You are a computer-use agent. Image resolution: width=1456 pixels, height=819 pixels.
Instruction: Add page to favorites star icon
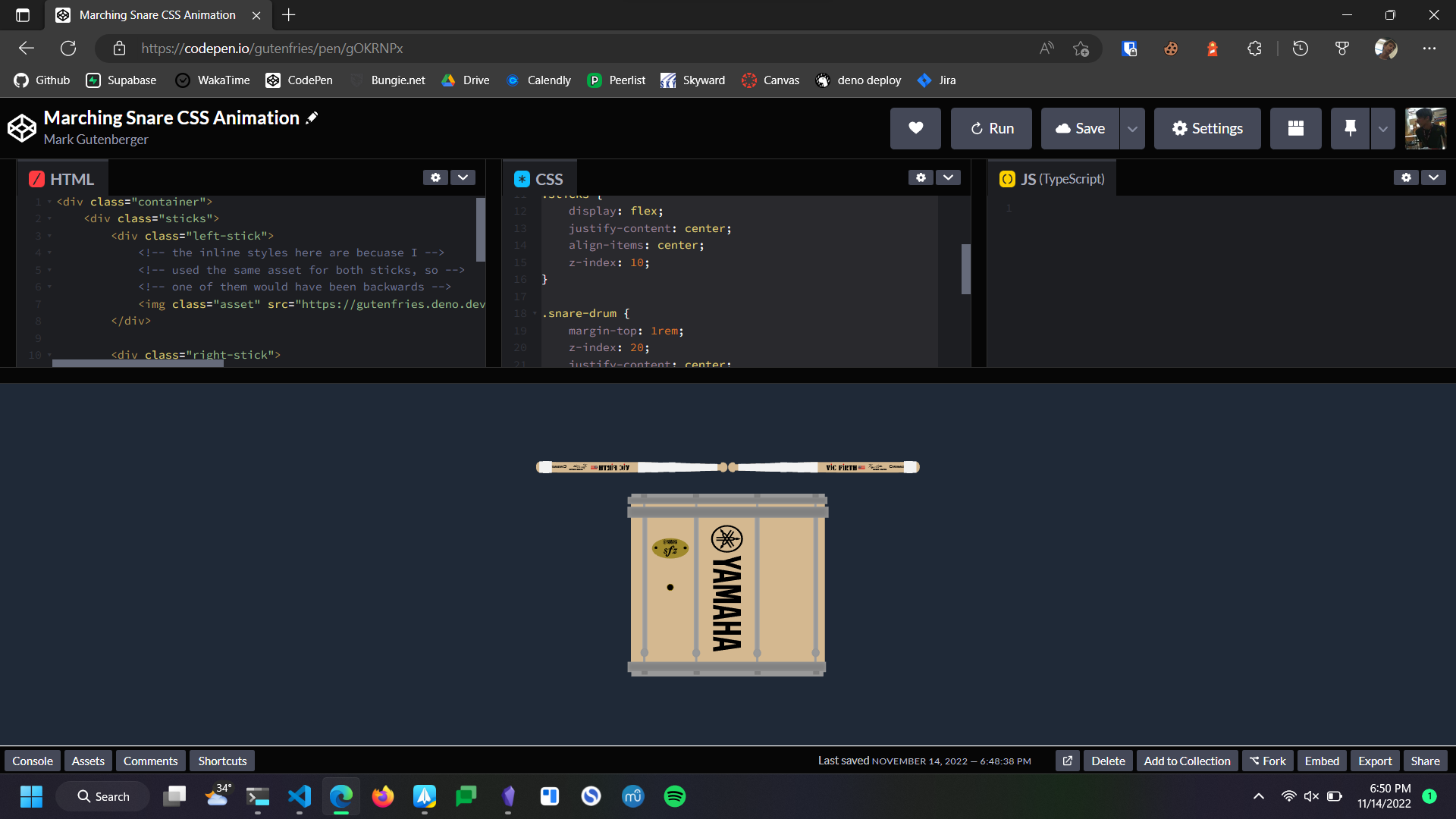pyautogui.click(x=1081, y=49)
